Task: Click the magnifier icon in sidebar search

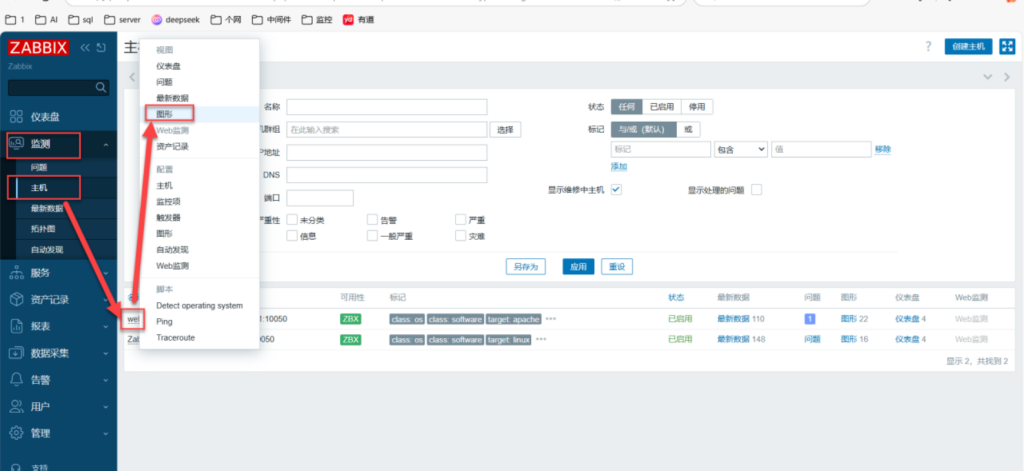Action: pyautogui.click(x=101, y=88)
